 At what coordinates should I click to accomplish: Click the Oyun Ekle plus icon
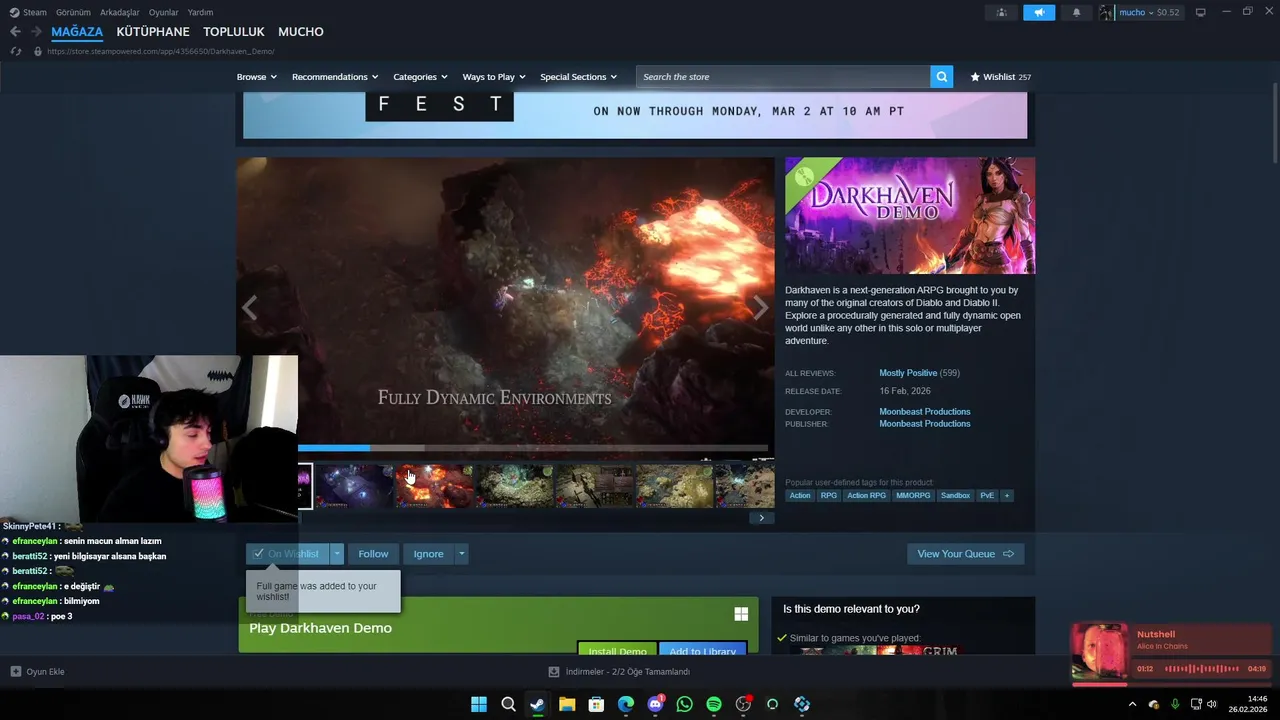coord(15,672)
